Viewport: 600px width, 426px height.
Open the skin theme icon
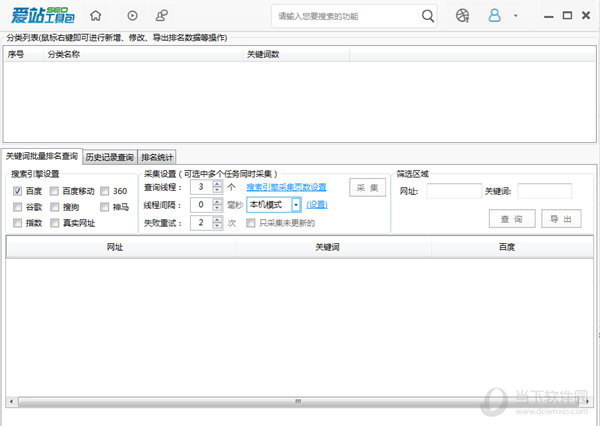coord(462,16)
